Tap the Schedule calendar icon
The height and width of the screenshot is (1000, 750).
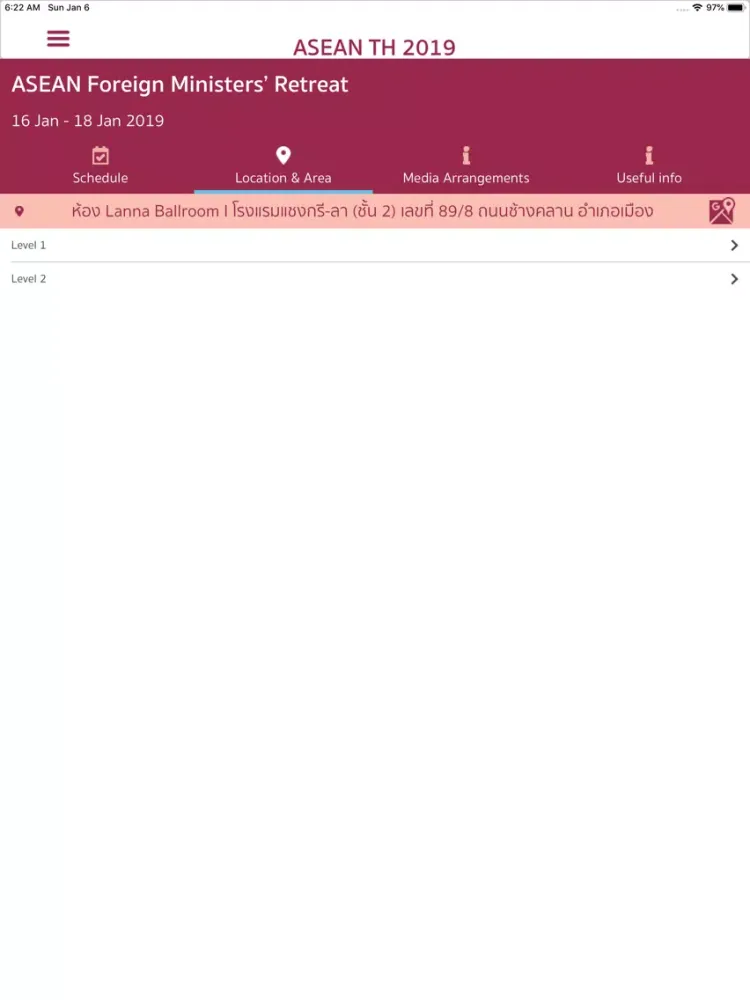[100, 156]
